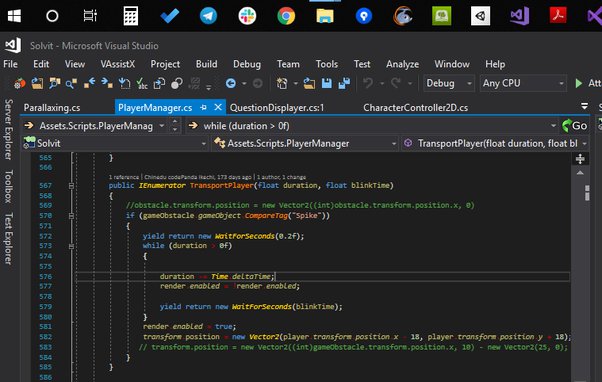Screen dimensions: 602x382
Task: Switch to the CharacterController2D.cs tab
Action: (x=415, y=108)
